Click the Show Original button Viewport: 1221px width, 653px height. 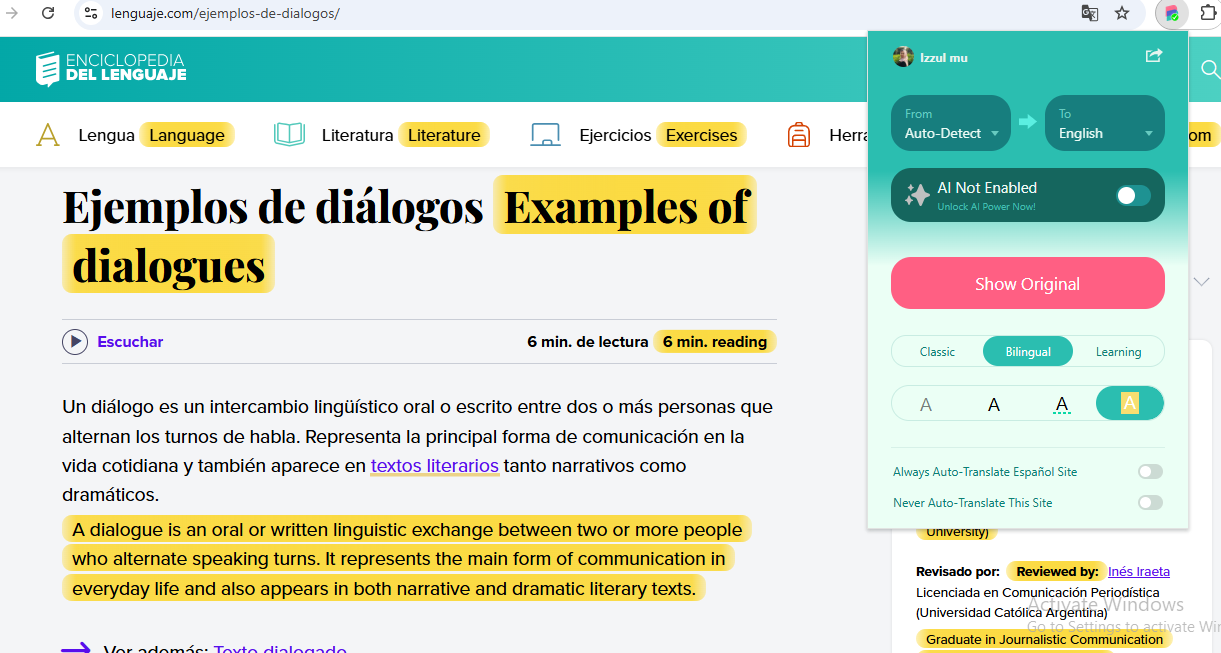(1027, 284)
